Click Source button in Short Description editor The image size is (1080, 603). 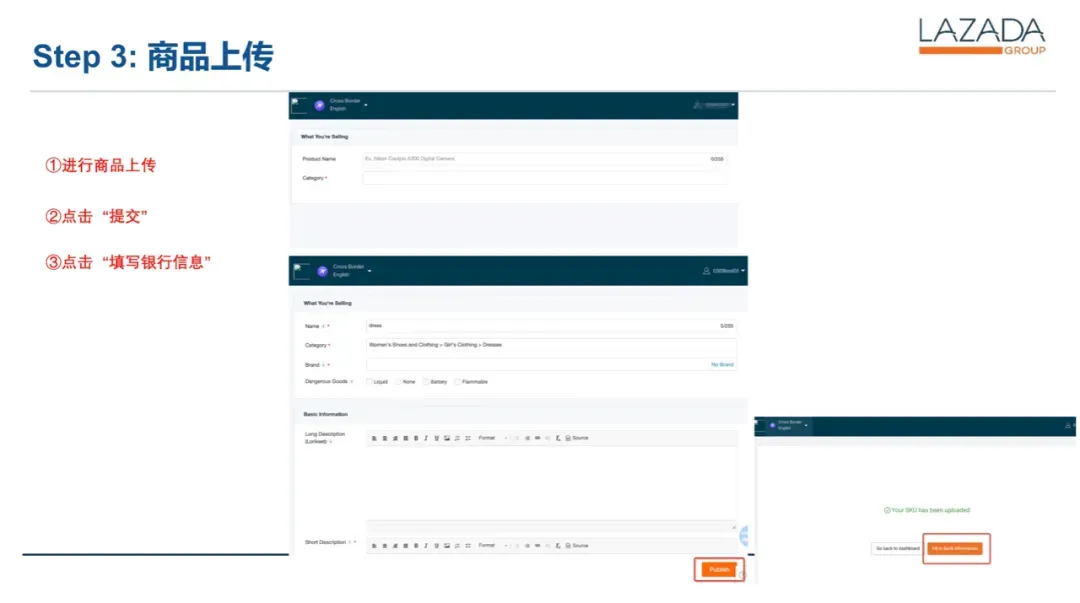[577, 546]
